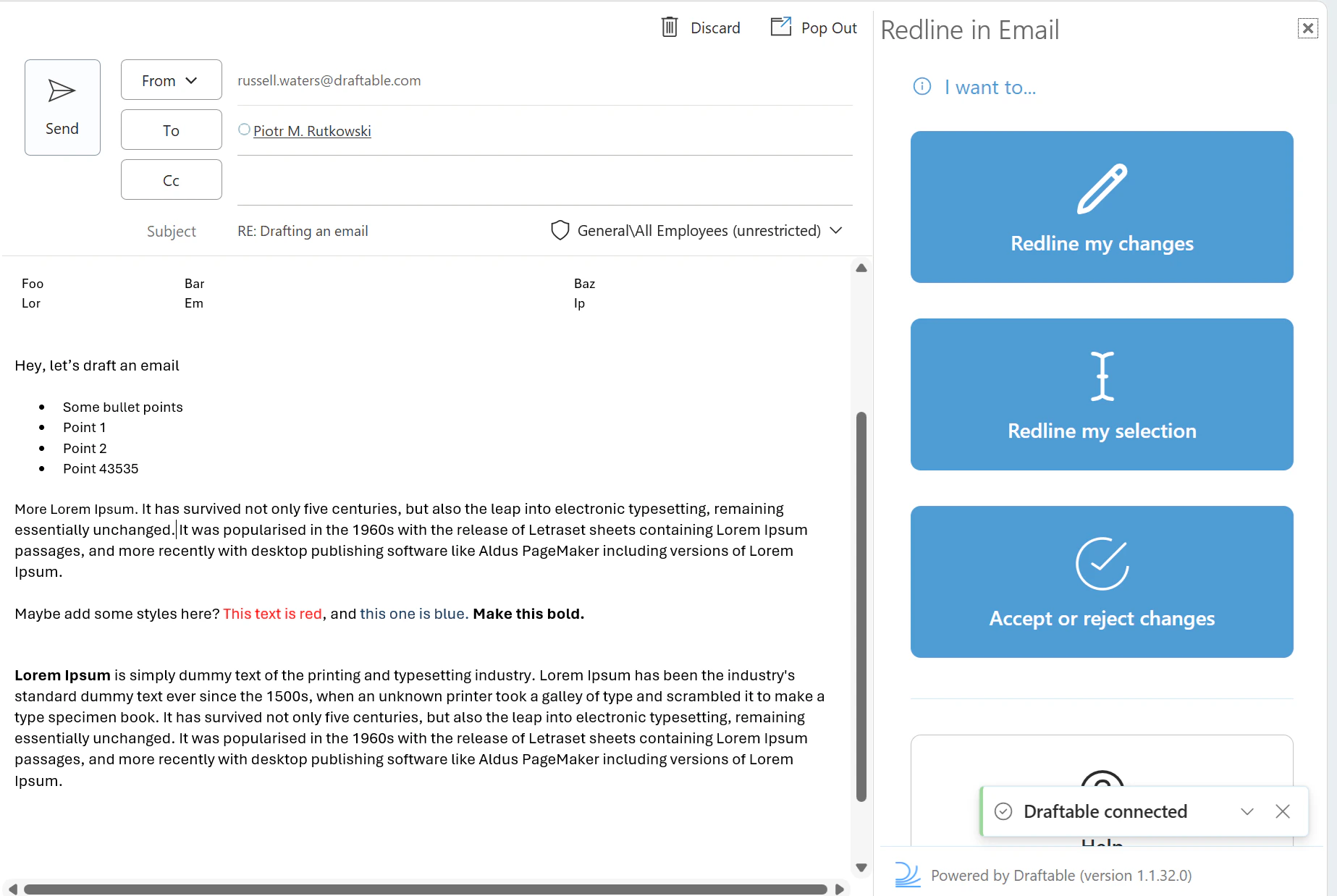Viewport: 1337px width, 896px height.
Task: Click table cell 'Em'
Action: tap(193, 303)
